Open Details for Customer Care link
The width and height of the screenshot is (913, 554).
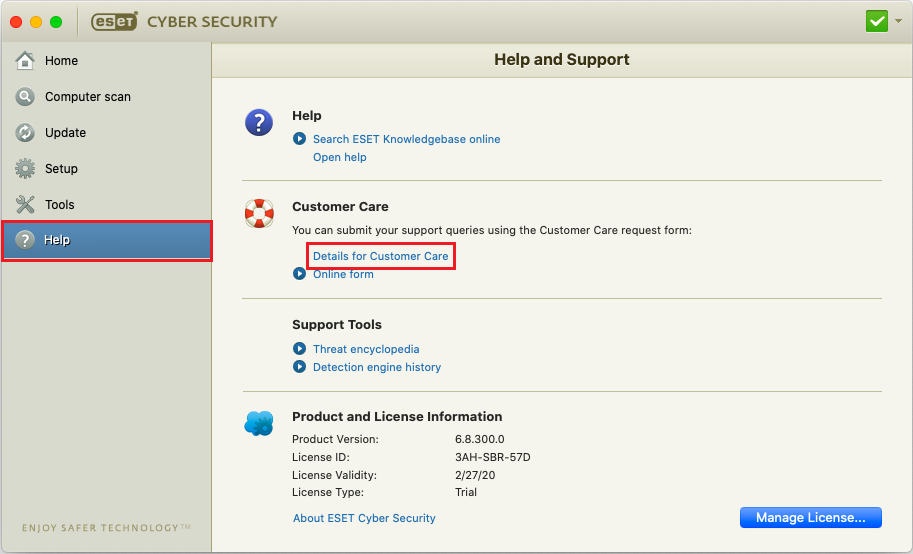click(380, 256)
